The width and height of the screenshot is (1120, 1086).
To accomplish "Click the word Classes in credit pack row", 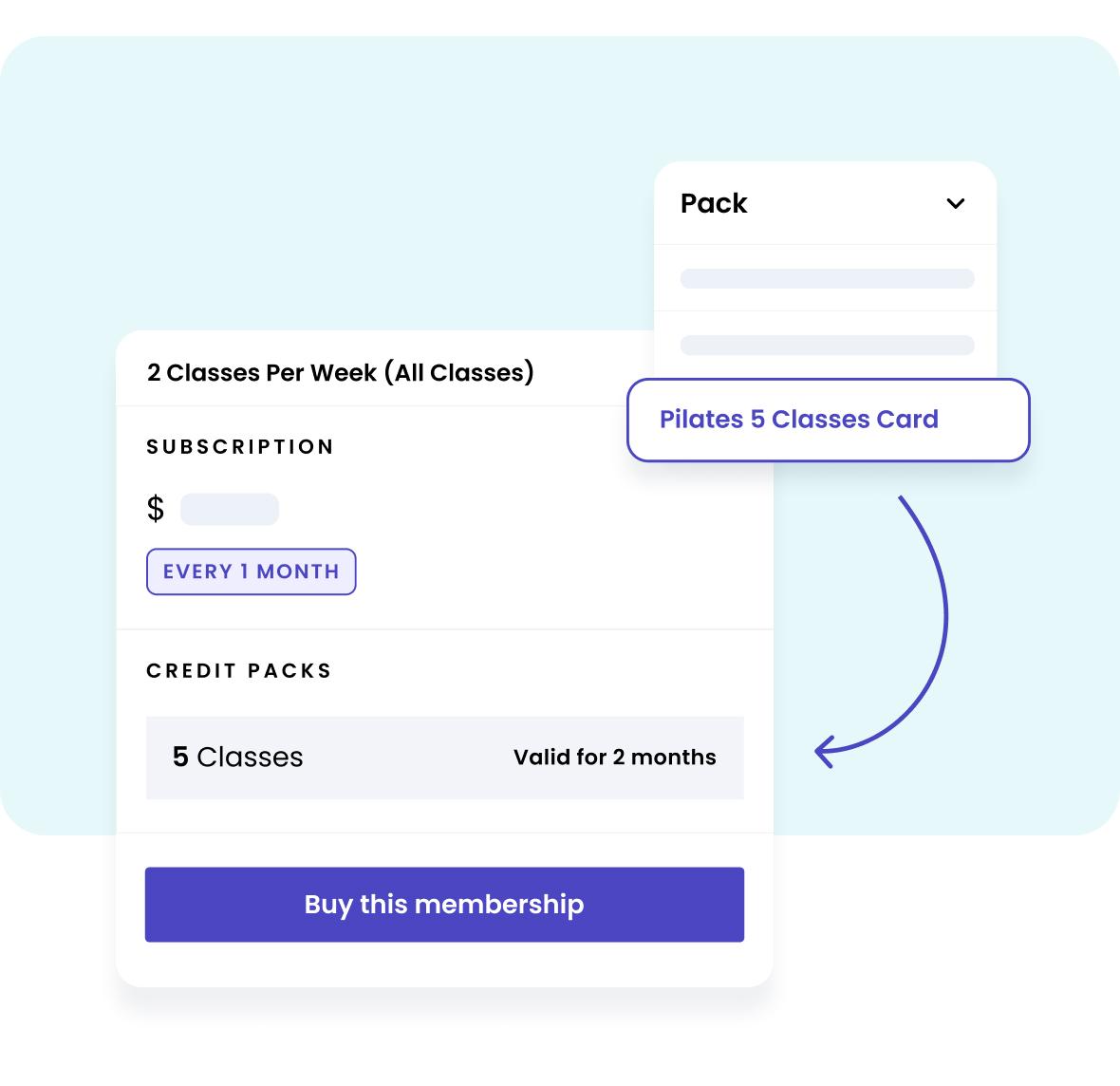I will 250,757.
